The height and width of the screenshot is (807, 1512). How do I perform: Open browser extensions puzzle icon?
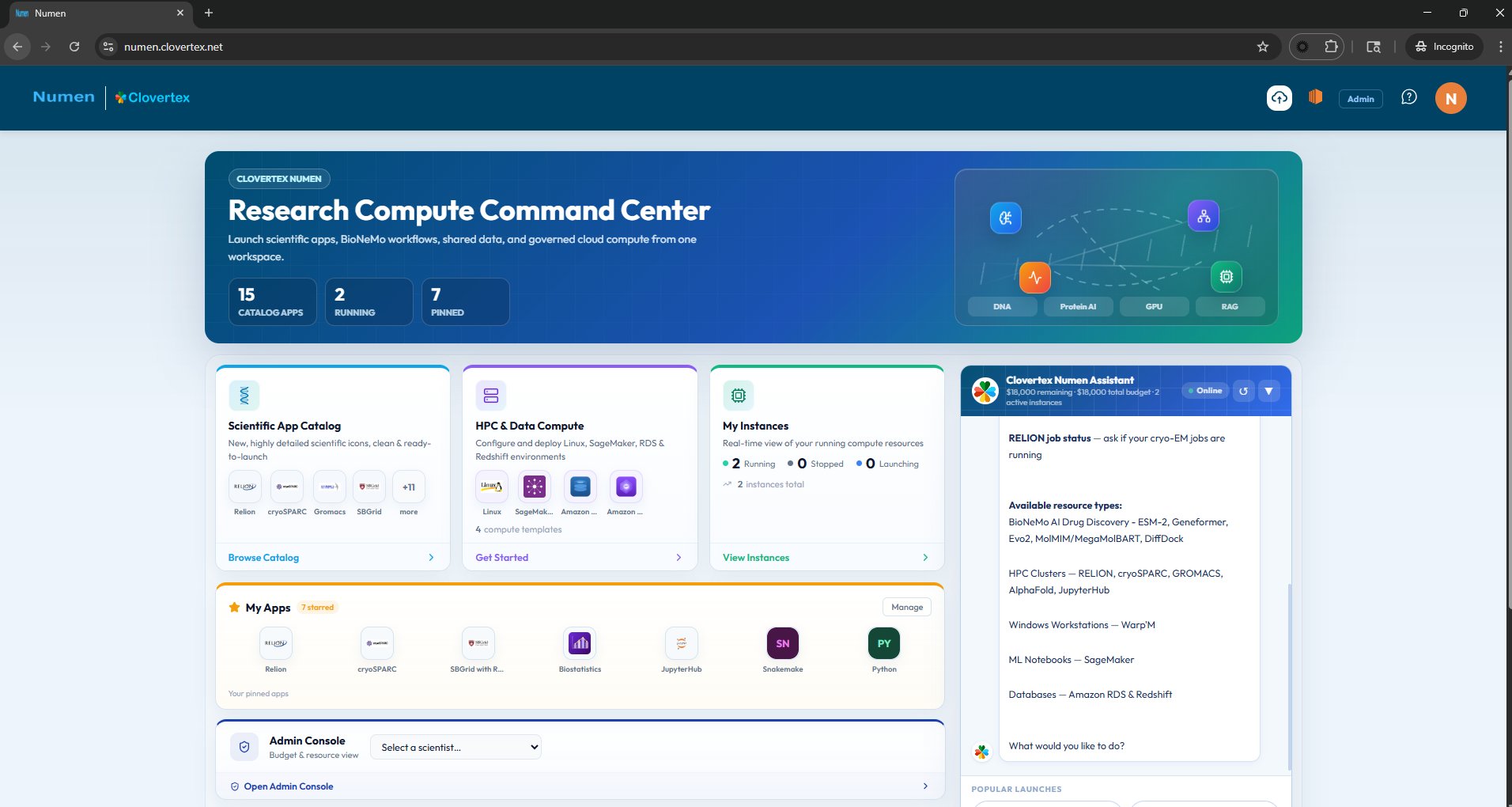[1331, 47]
